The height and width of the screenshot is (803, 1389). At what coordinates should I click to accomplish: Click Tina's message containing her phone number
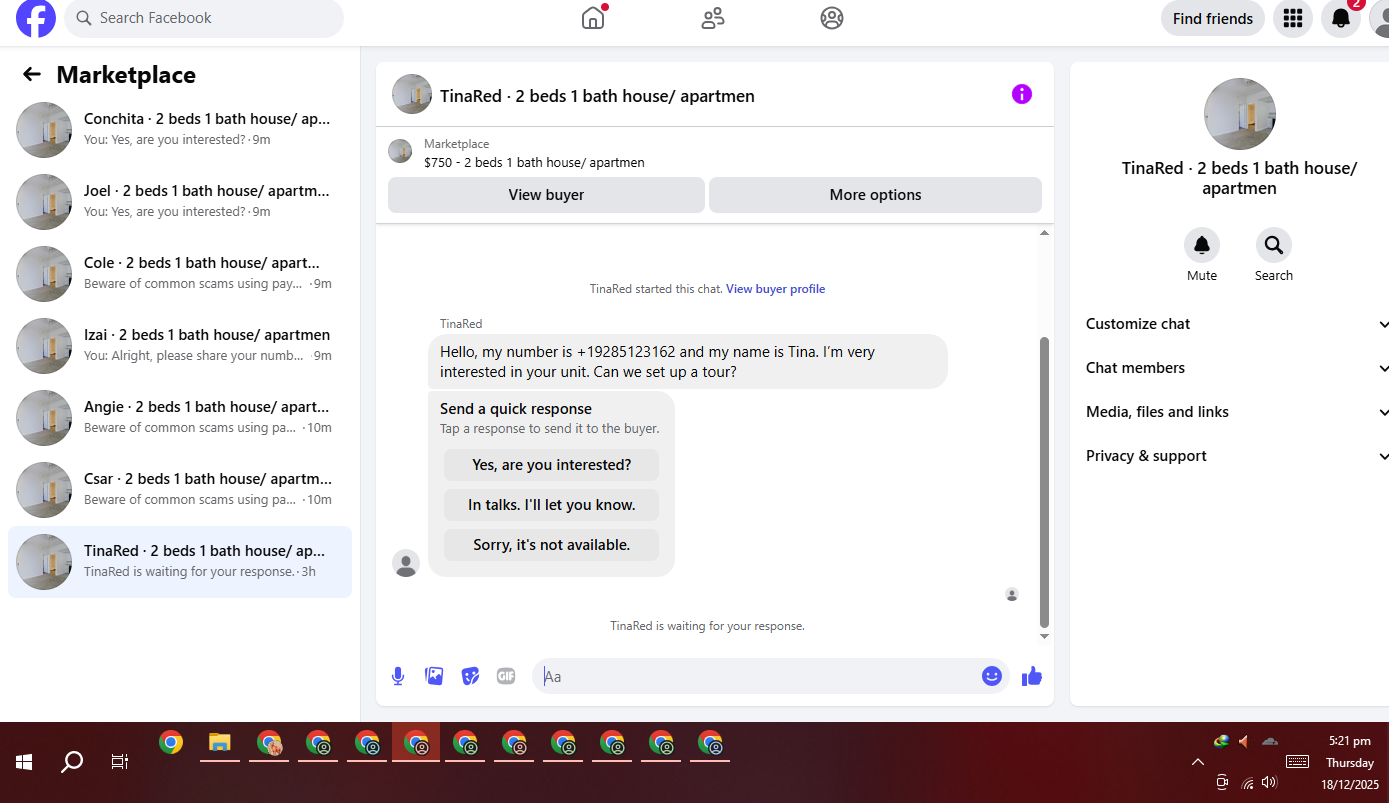pos(688,362)
